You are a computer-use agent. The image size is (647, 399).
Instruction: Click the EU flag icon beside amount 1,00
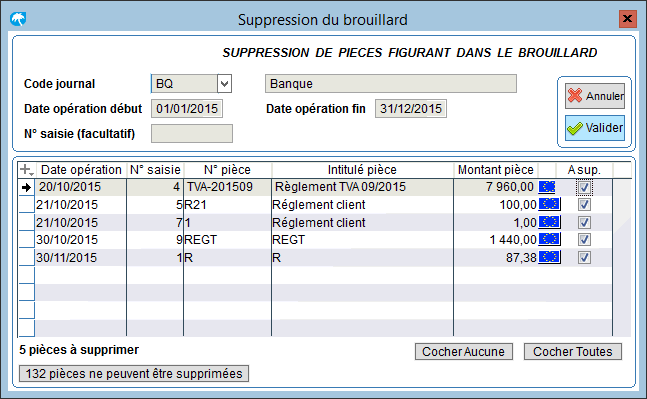[549, 222]
